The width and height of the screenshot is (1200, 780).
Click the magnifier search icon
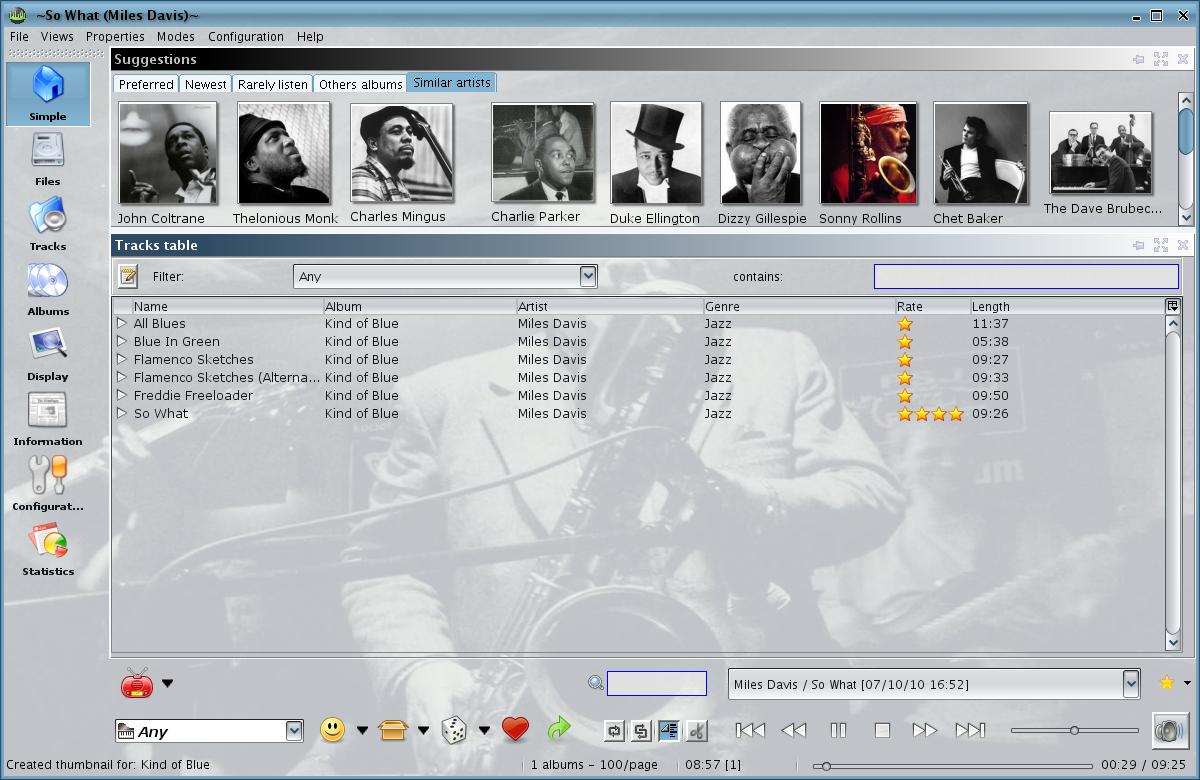(596, 683)
